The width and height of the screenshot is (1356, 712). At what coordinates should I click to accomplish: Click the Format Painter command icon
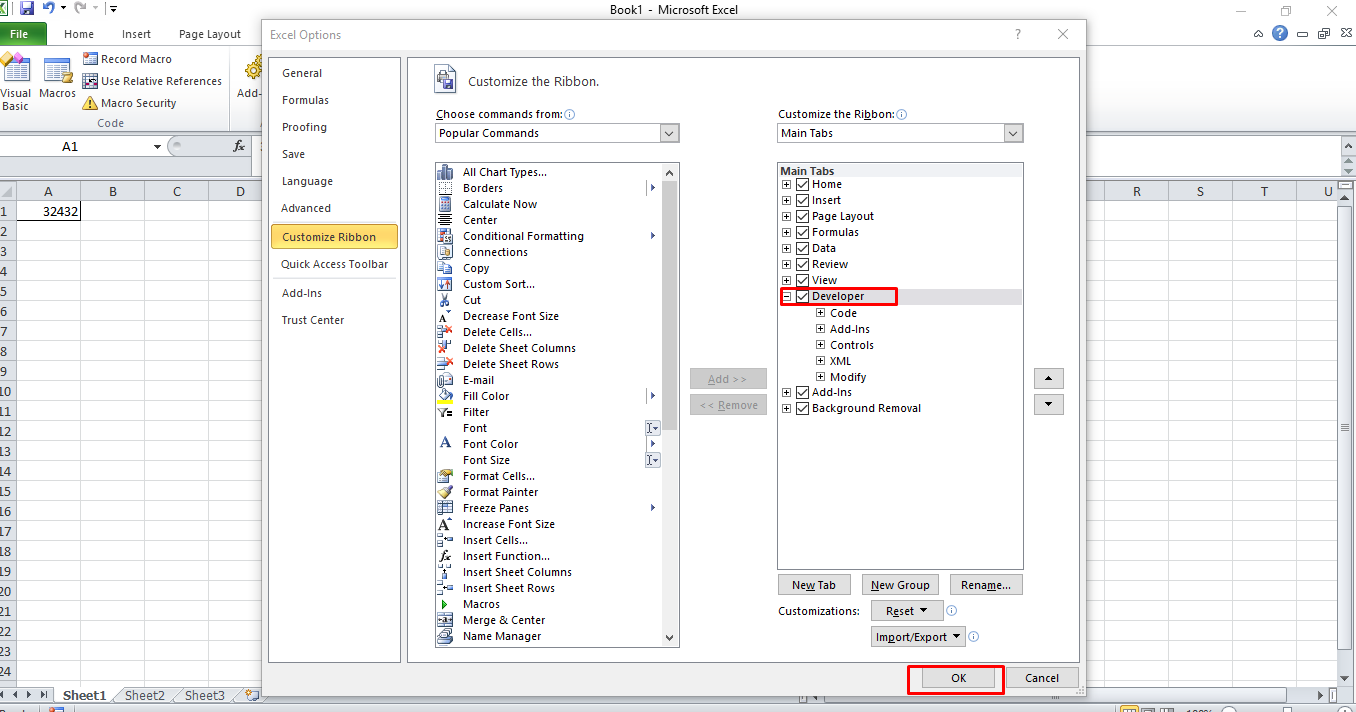(446, 491)
